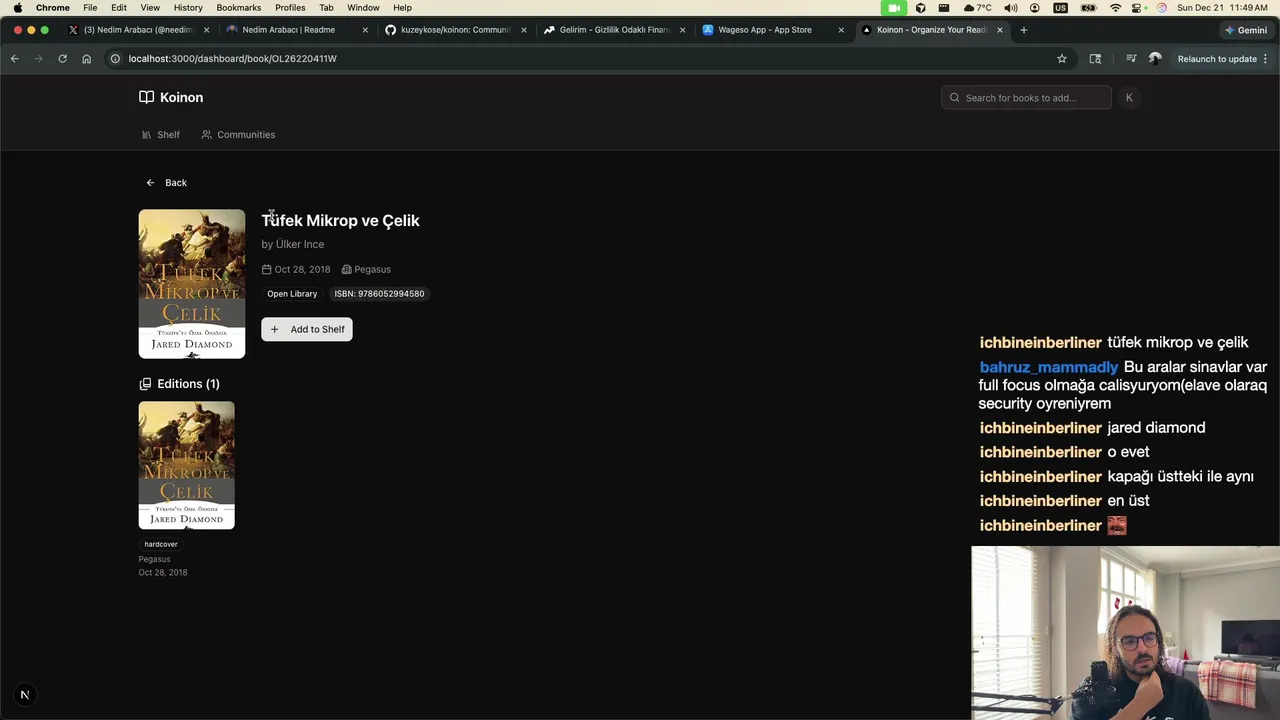The image size is (1280, 720).
Task: Reload the page with the refresh icon
Action: click(x=62, y=58)
